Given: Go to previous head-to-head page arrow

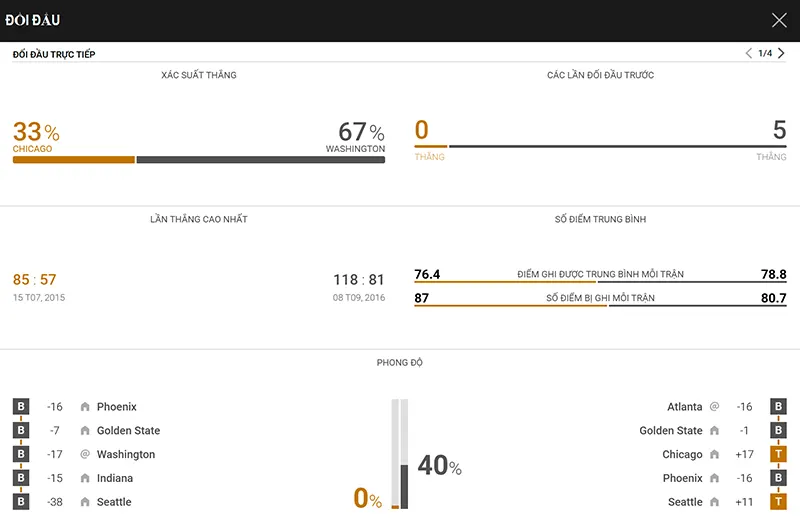Looking at the screenshot, I should tap(748, 53).
